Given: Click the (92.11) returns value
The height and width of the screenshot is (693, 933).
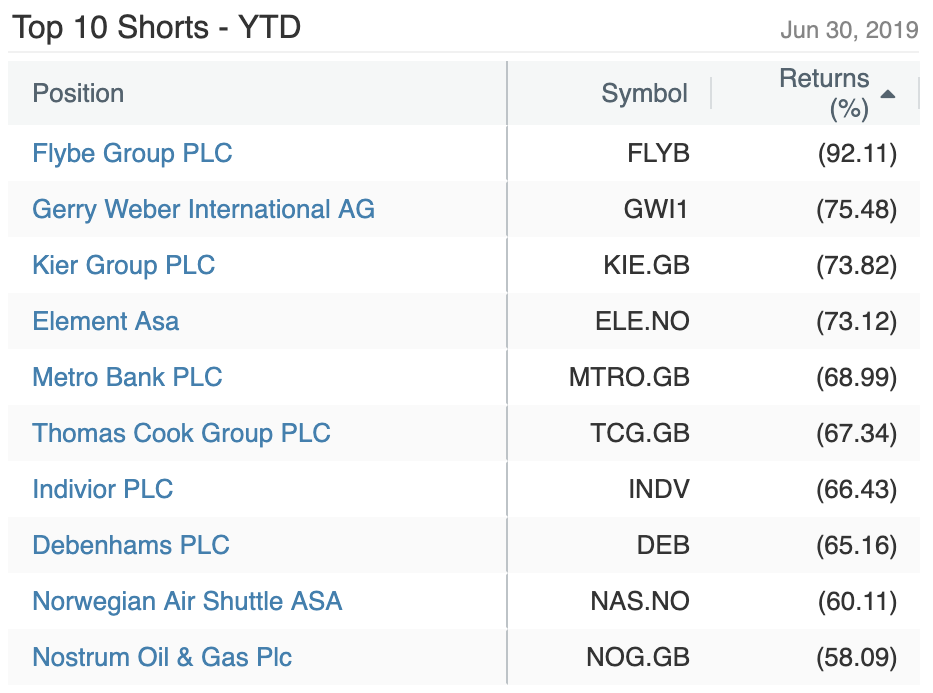Looking at the screenshot, I should point(856,153).
